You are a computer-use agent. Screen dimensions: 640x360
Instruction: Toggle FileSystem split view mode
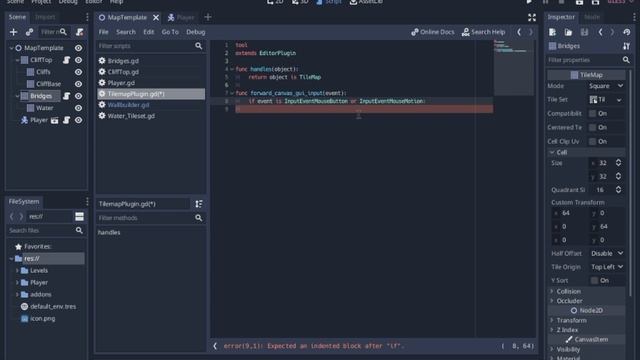[x=80, y=216]
